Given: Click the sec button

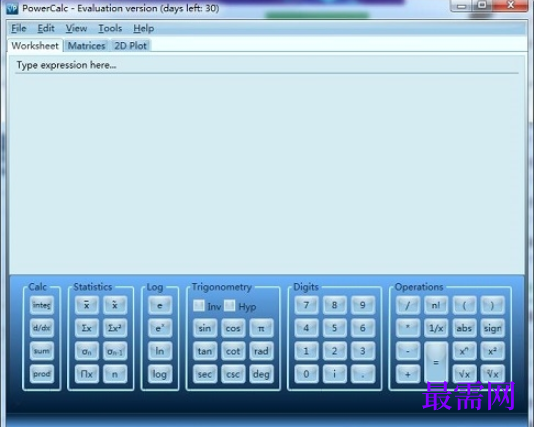Looking at the screenshot, I should 205,374.
